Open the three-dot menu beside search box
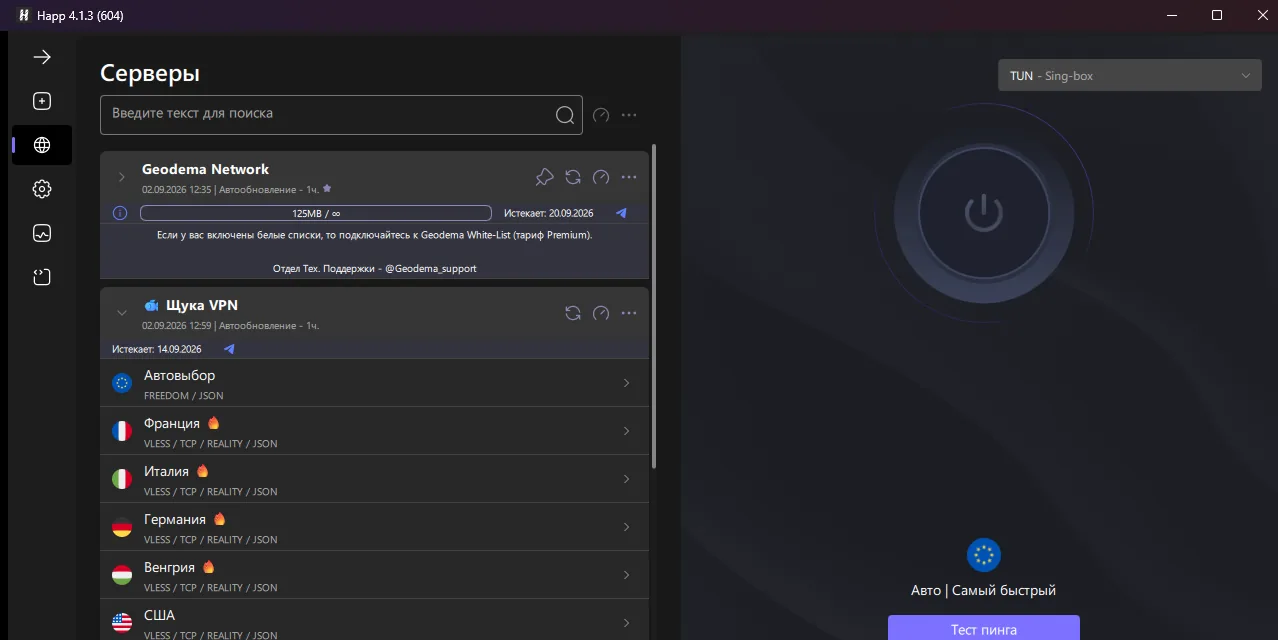Viewport: 1278px width, 640px height. pyautogui.click(x=629, y=115)
